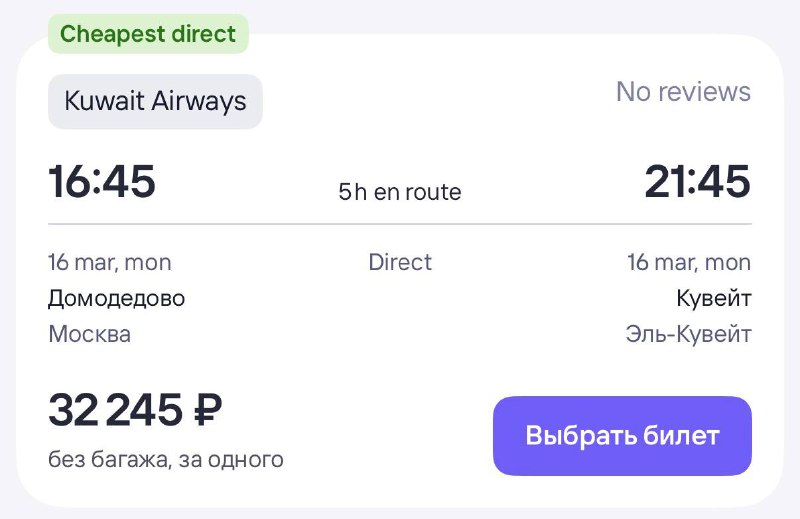Tap the 5 h en route duration
This screenshot has width=800, height=519.
[x=400, y=192]
